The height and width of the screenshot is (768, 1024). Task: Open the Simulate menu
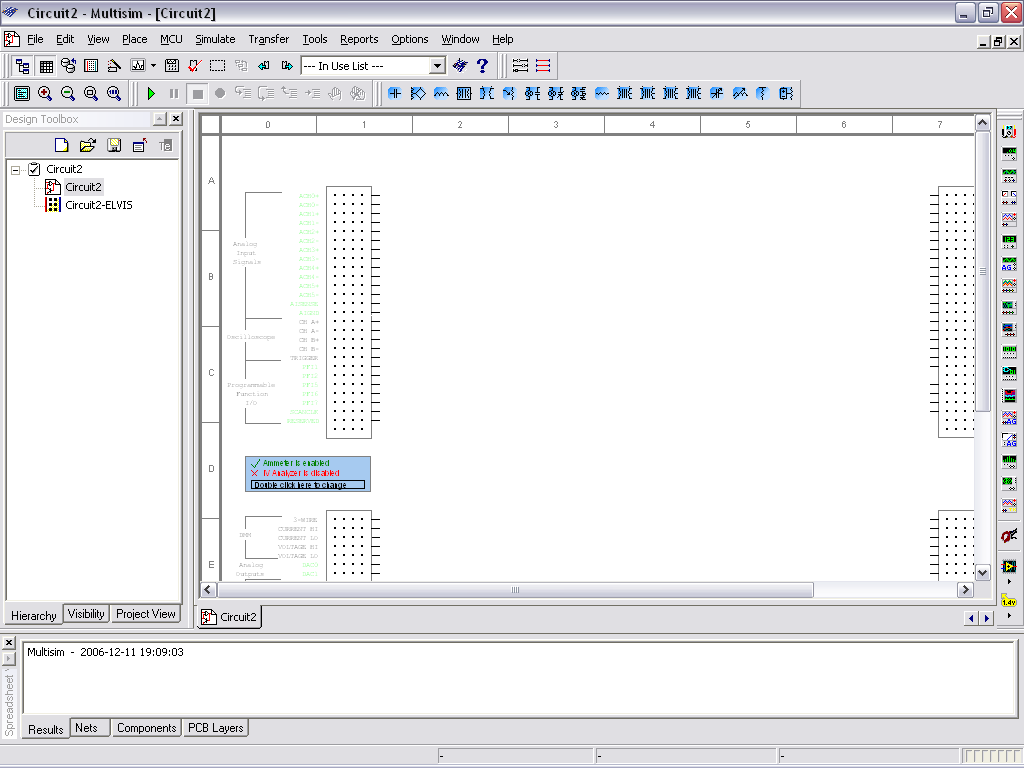pyautogui.click(x=215, y=39)
